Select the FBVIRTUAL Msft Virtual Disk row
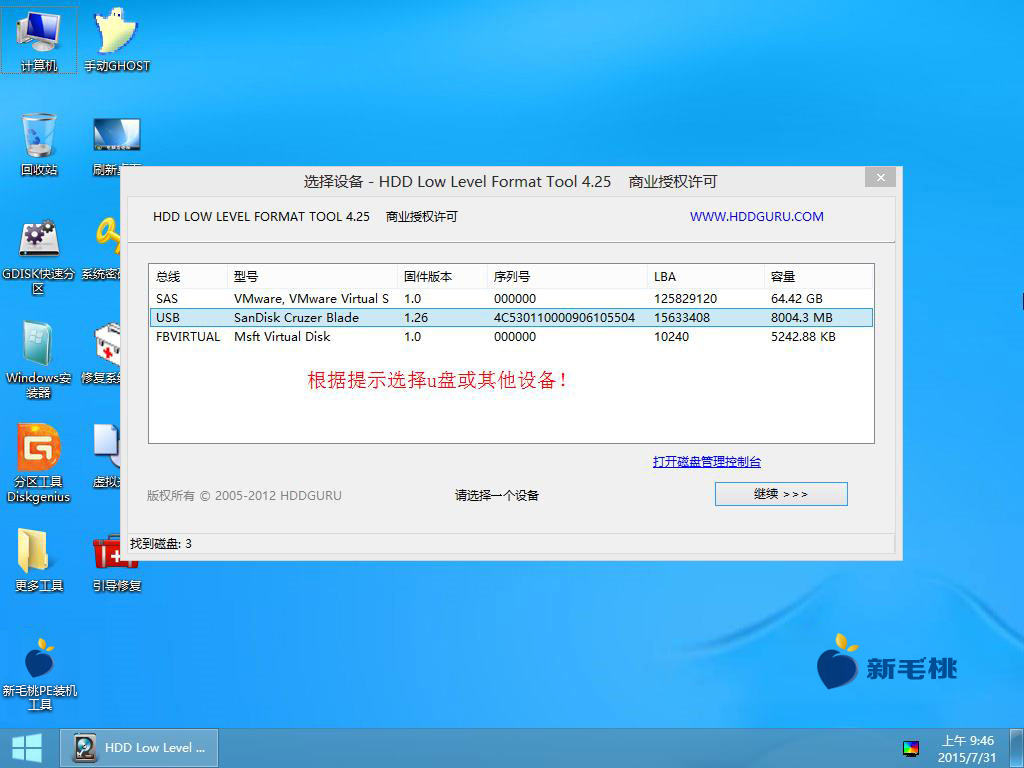Image resolution: width=1024 pixels, height=768 pixels. [x=511, y=336]
